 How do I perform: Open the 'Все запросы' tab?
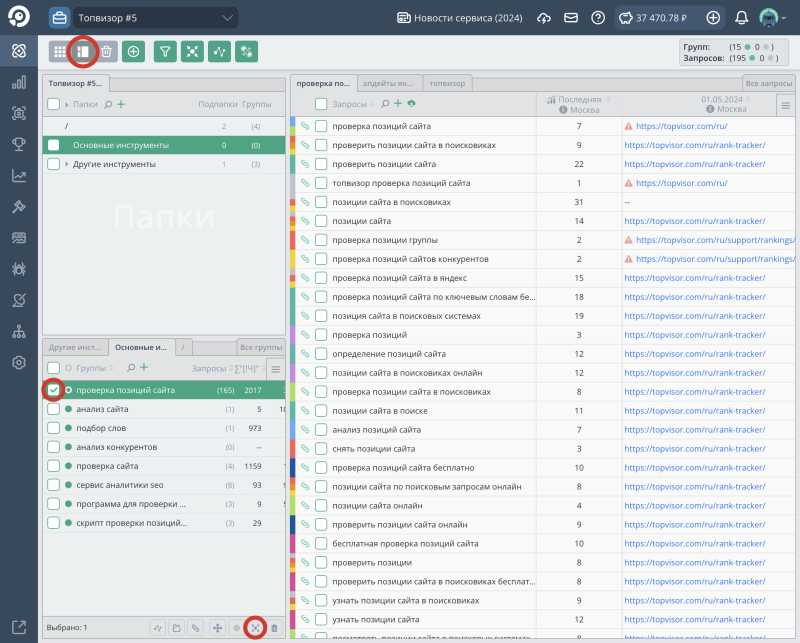tap(769, 84)
